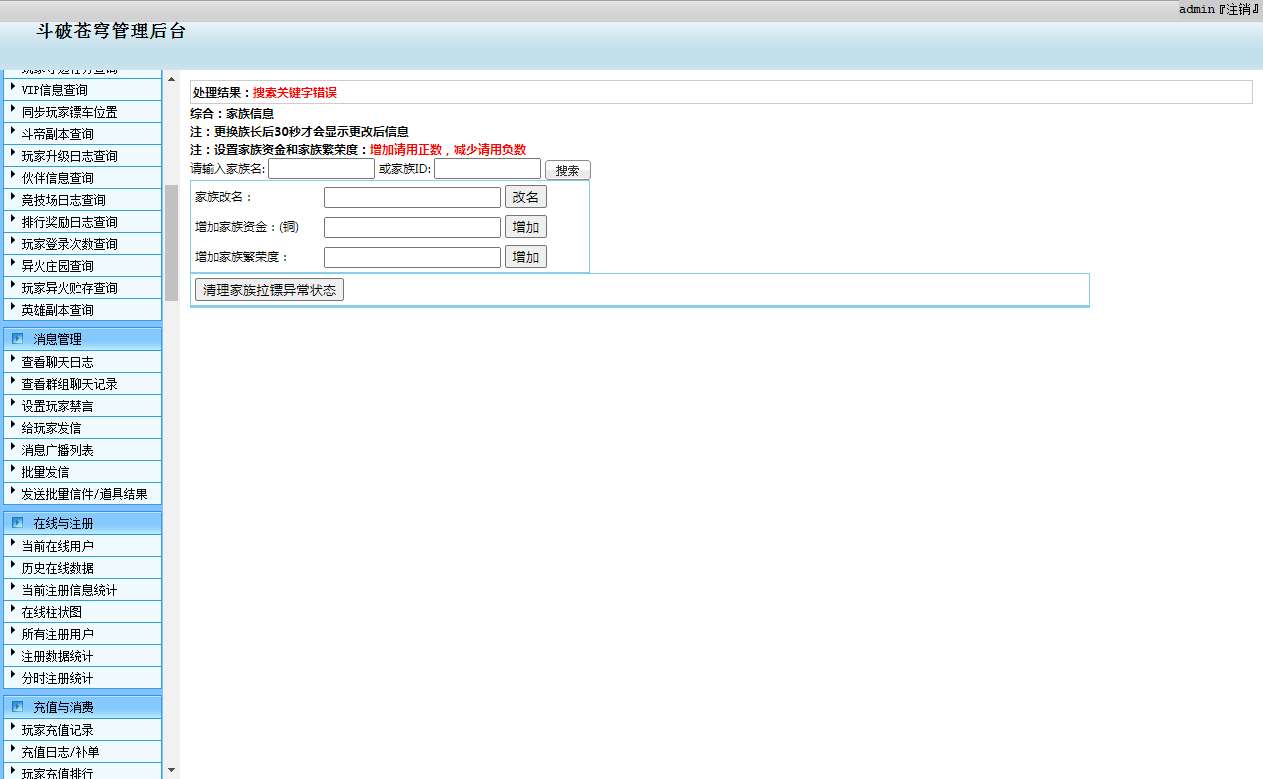Viewport: 1263px width, 779px height.
Task: Click the 注销 logout link
Action: (x=1238, y=9)
